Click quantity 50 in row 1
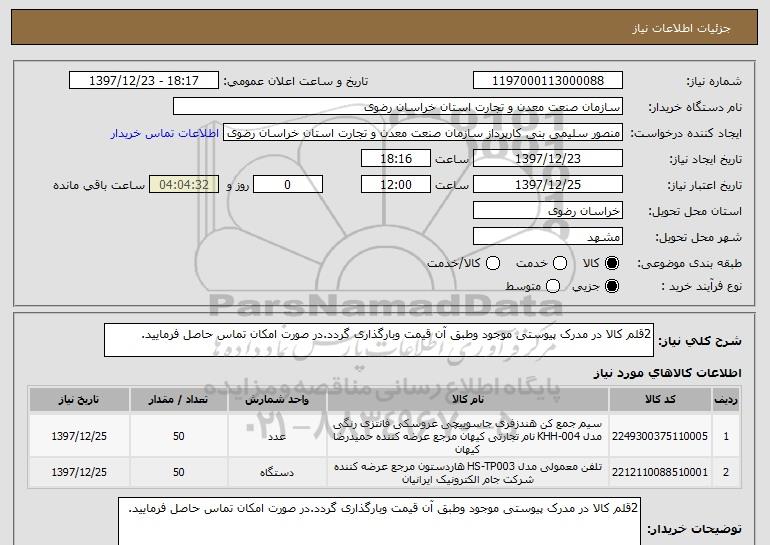 point(178,436)
